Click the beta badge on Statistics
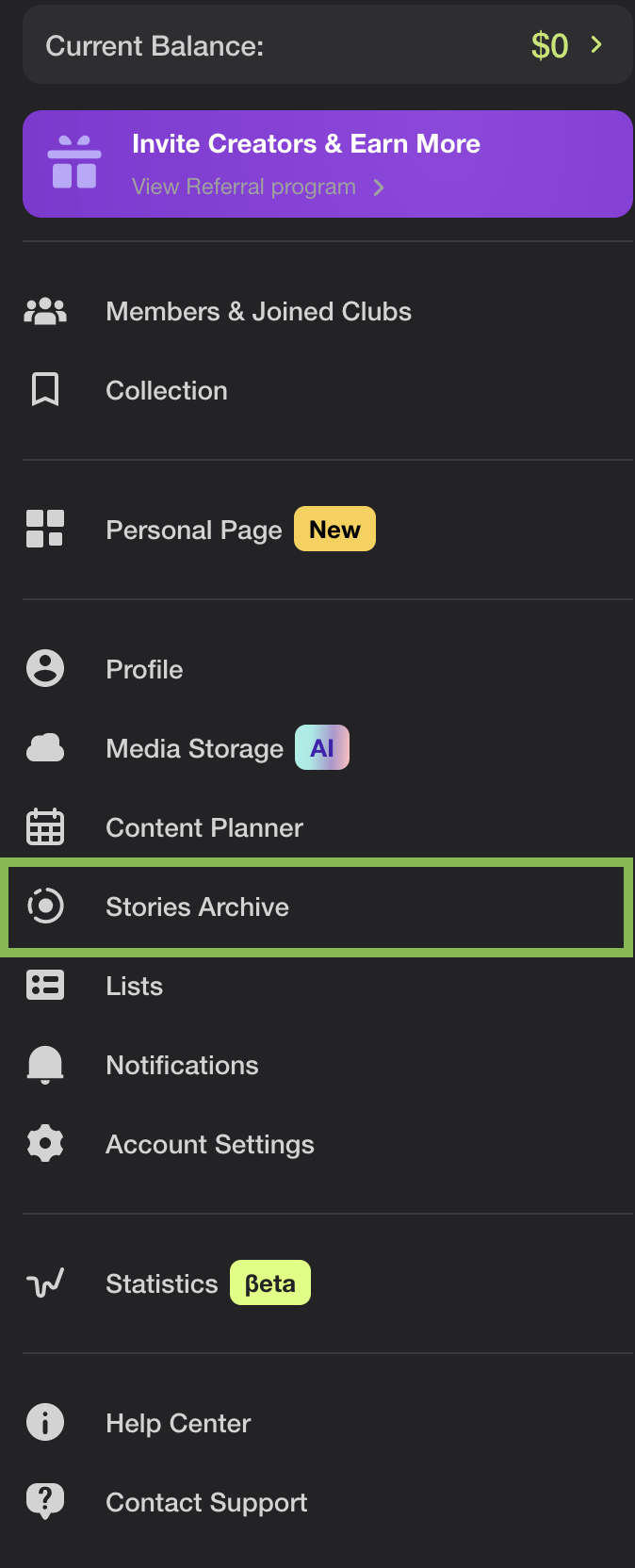Image resolution: width=635 pixels, height=1568 pixels. pos(269,1282)
